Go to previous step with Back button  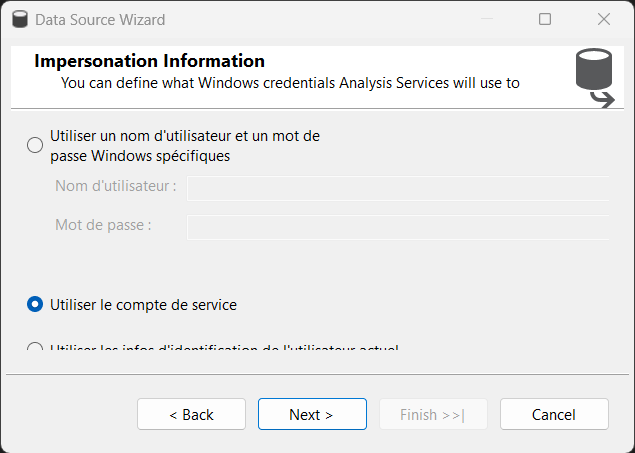[x=191, y=414]
